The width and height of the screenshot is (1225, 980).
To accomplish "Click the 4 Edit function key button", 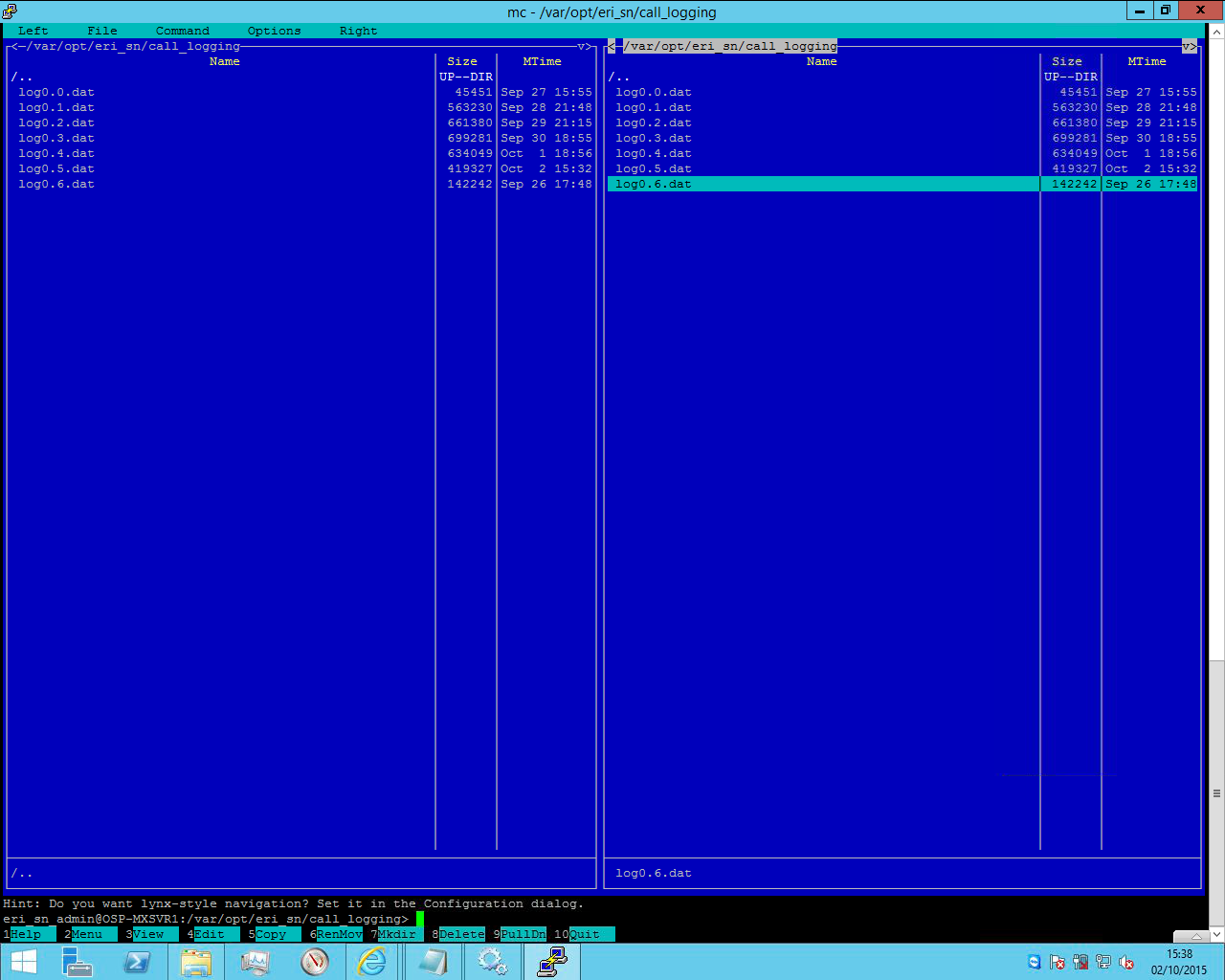I will click(212, 934).
